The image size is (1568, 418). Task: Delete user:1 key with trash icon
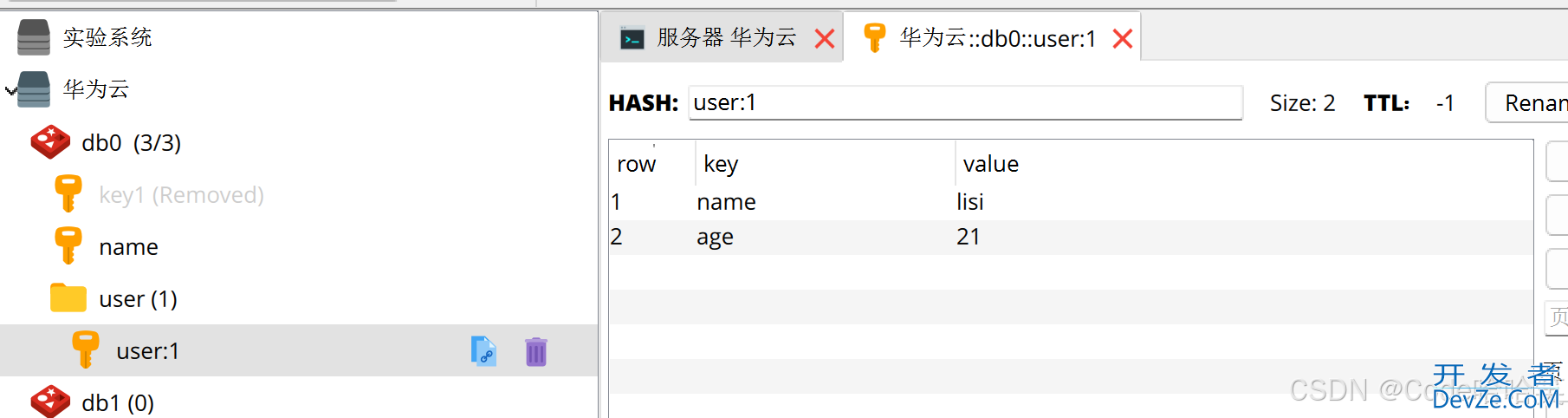point(536,351)
